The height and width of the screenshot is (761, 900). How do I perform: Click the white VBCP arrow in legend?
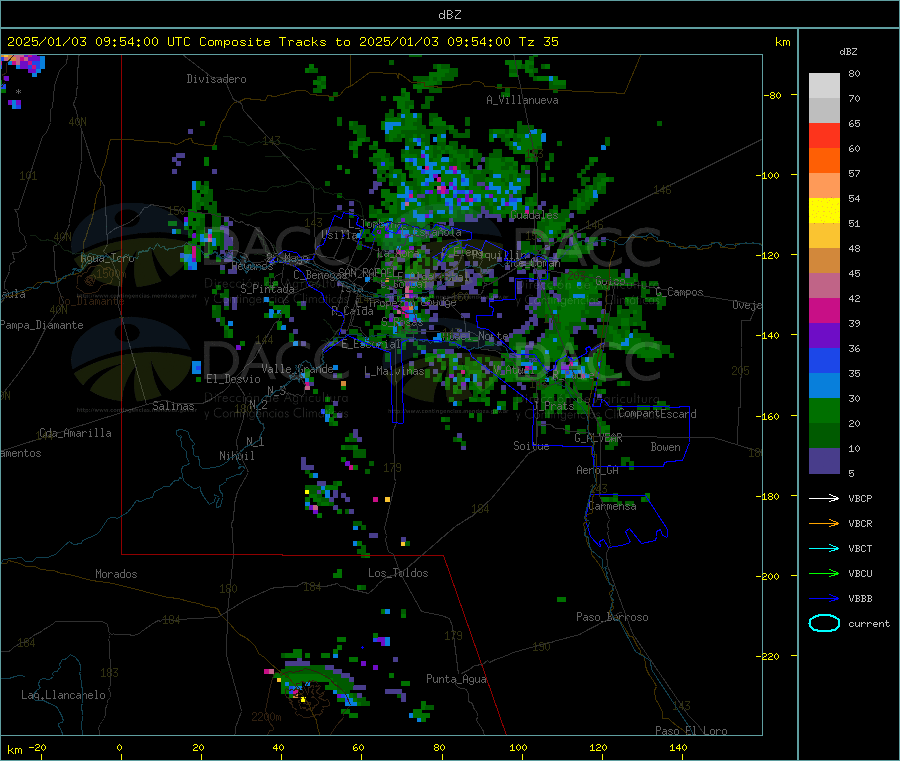(824, 498)
